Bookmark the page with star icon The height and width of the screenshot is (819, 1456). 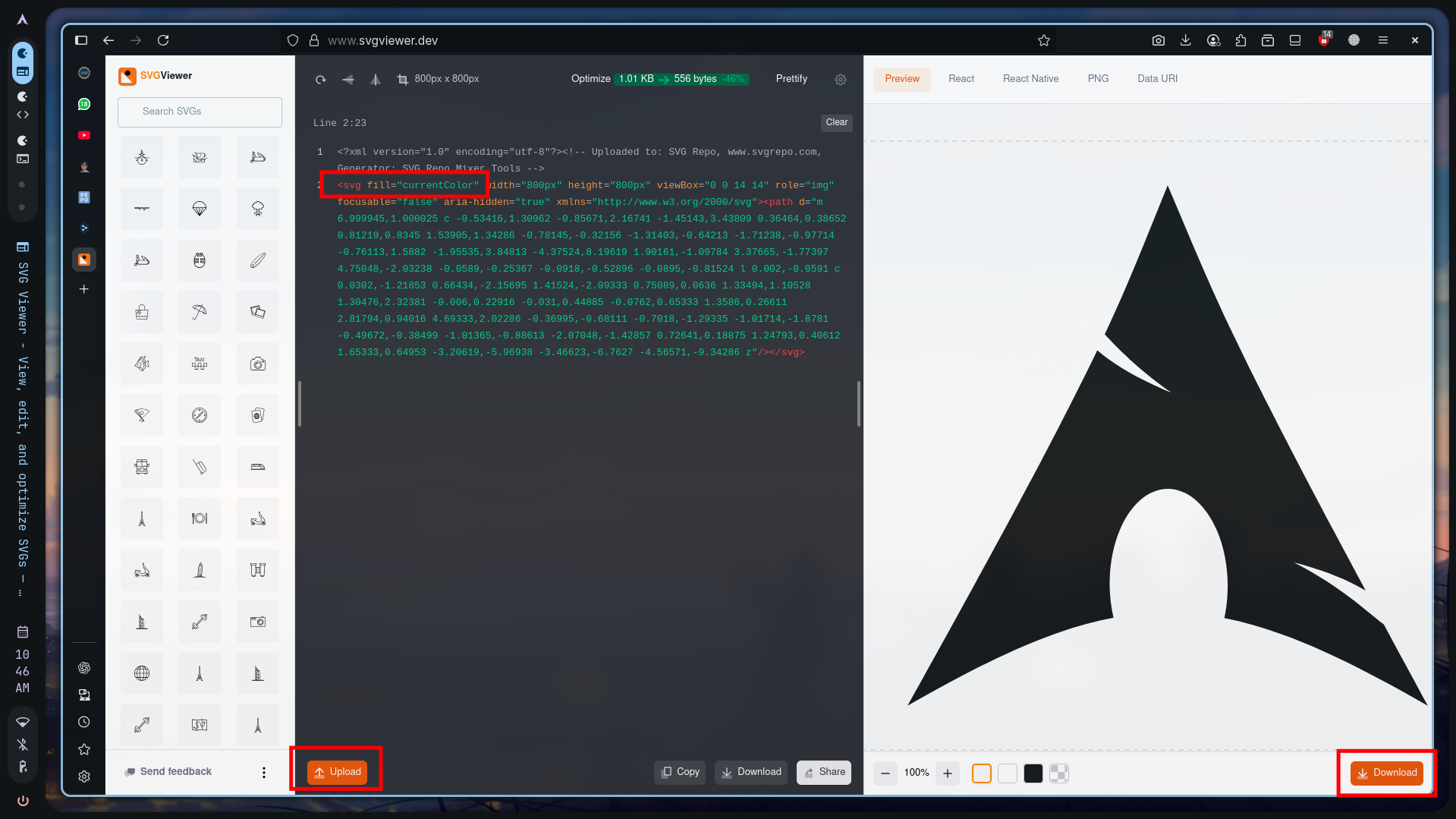point(1044,41)
